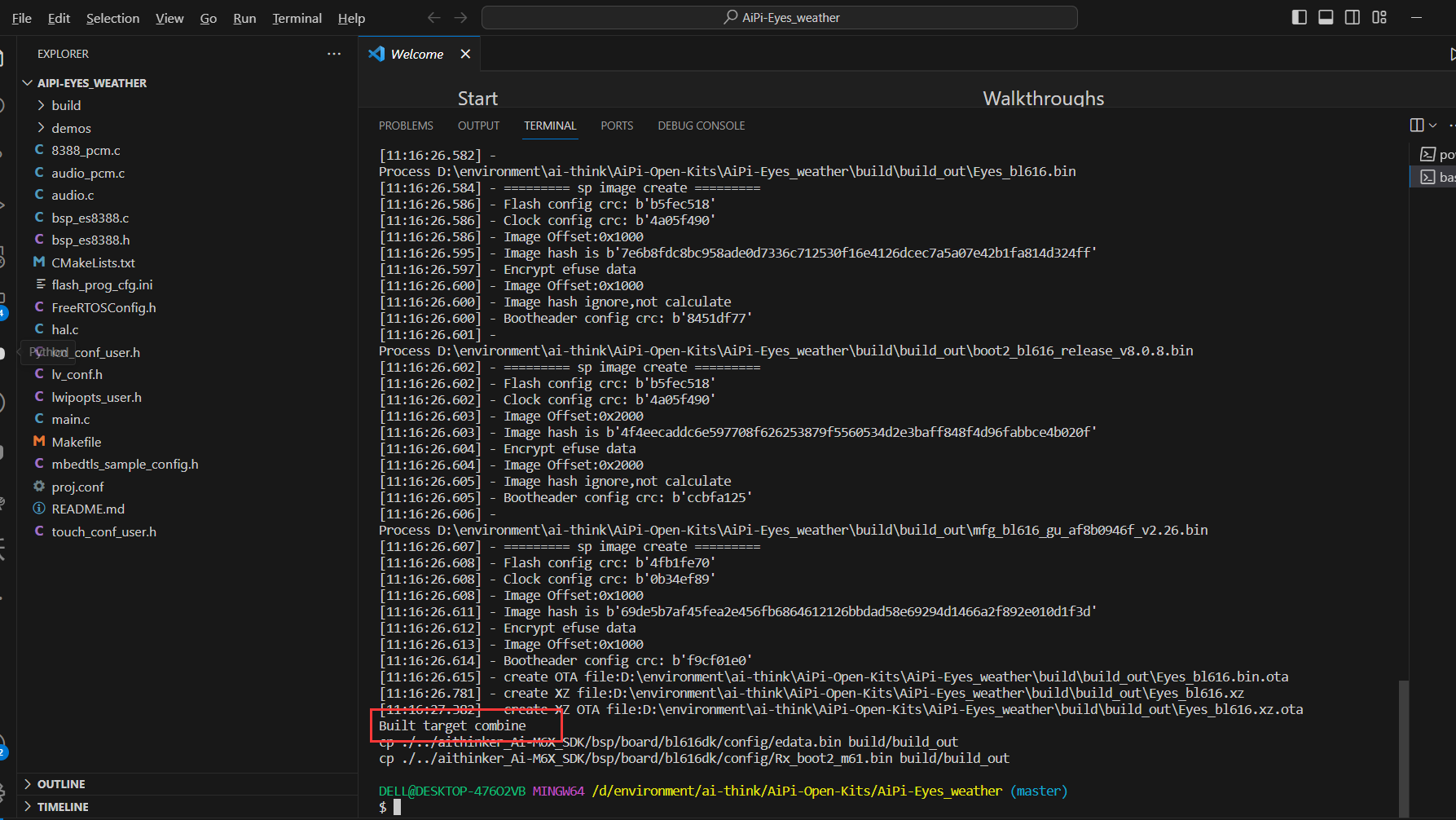This screenshot has height=820, width=1456.
Task: Open flash_prog_cfg.ini file
Action: click(x=187, y=284)
